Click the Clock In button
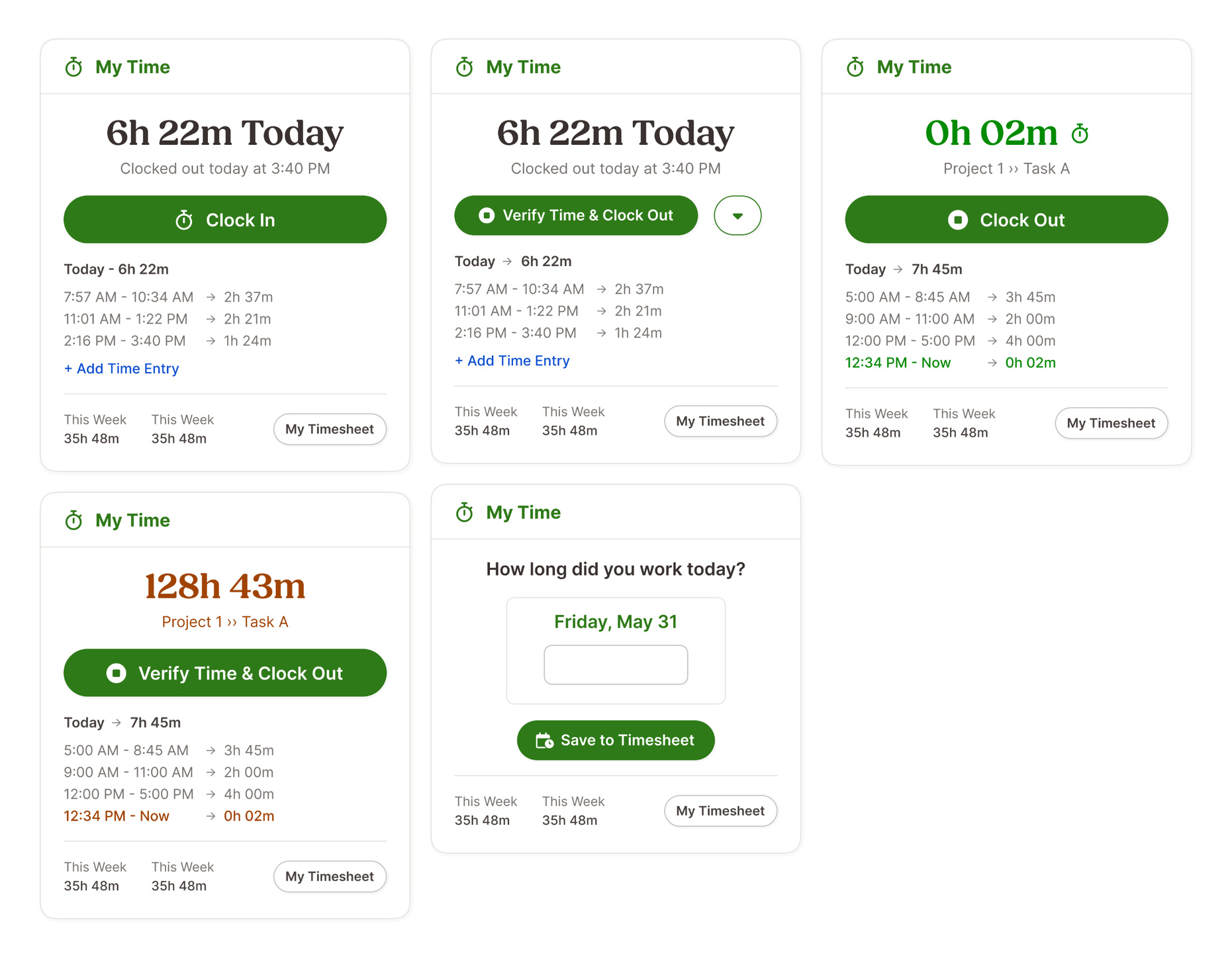The height and width of the screenshot is (959, 1232). pos(224,220)
